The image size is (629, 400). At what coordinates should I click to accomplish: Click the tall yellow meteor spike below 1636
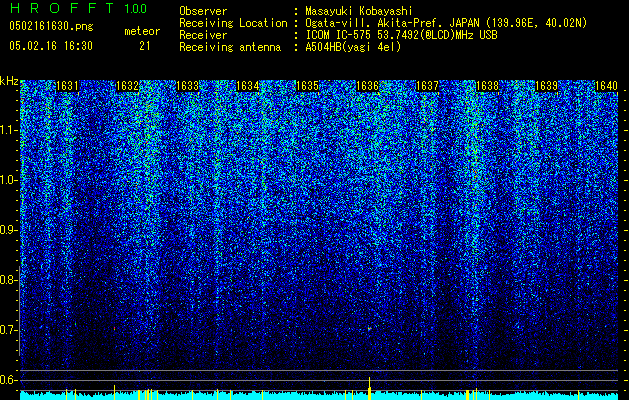369,388
